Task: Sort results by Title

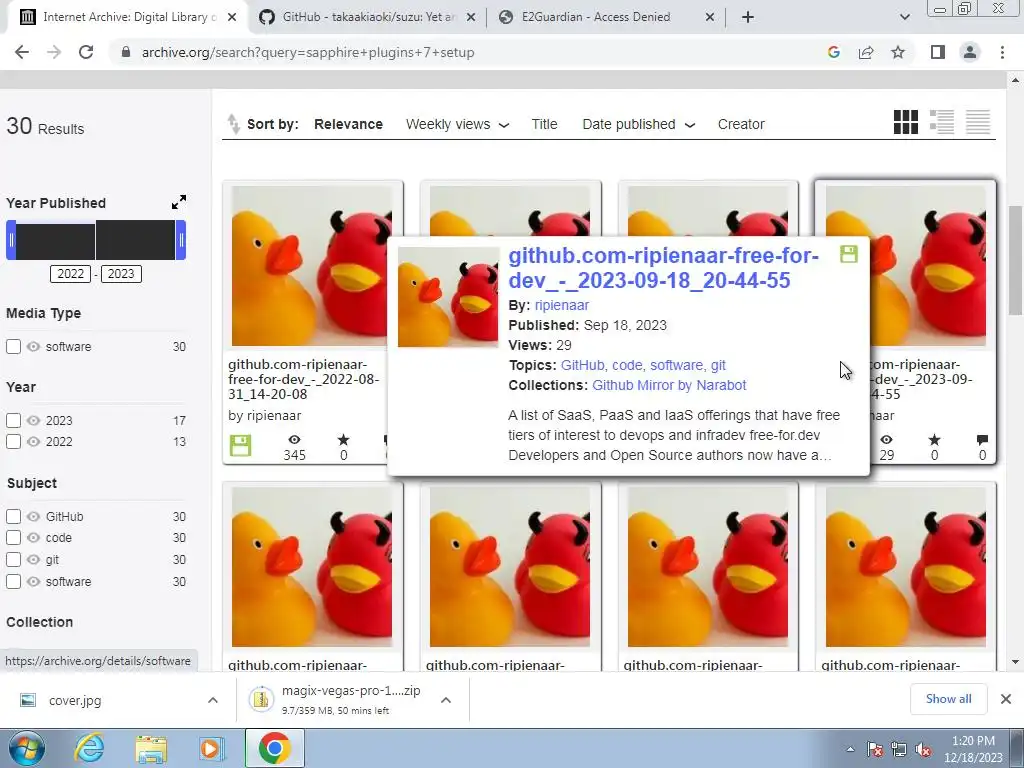Action: (x=544, y=124)
